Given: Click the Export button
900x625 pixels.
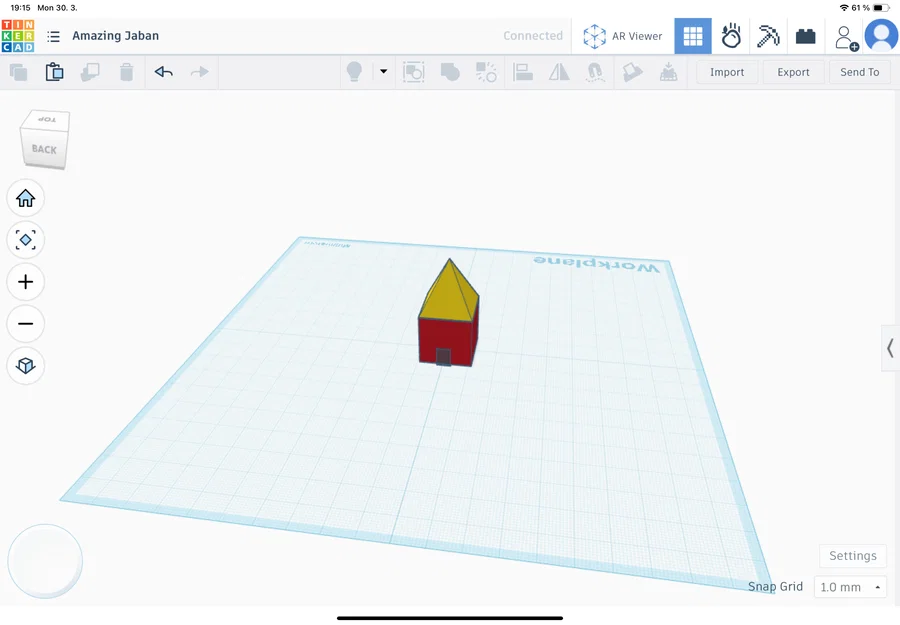Looking at the screenshot, I should click(793, 71).
